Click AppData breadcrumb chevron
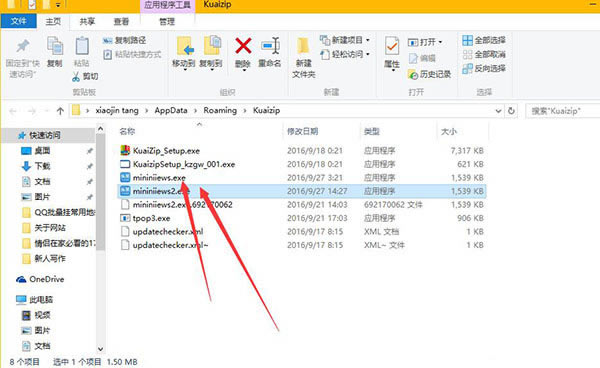Image resolution: width=600 pixels, height=368 pixels. click(195, 111)
